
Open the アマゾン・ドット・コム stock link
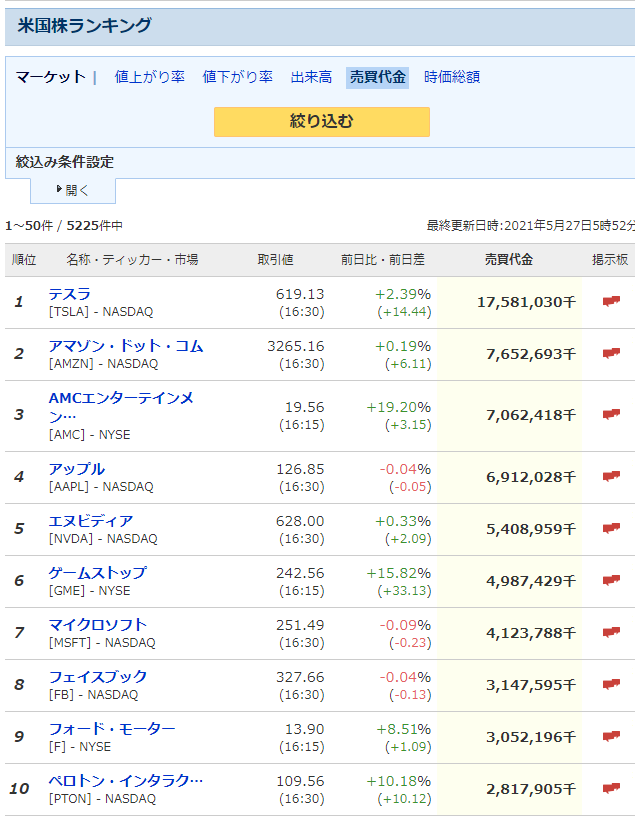click(x=126, y=346)
